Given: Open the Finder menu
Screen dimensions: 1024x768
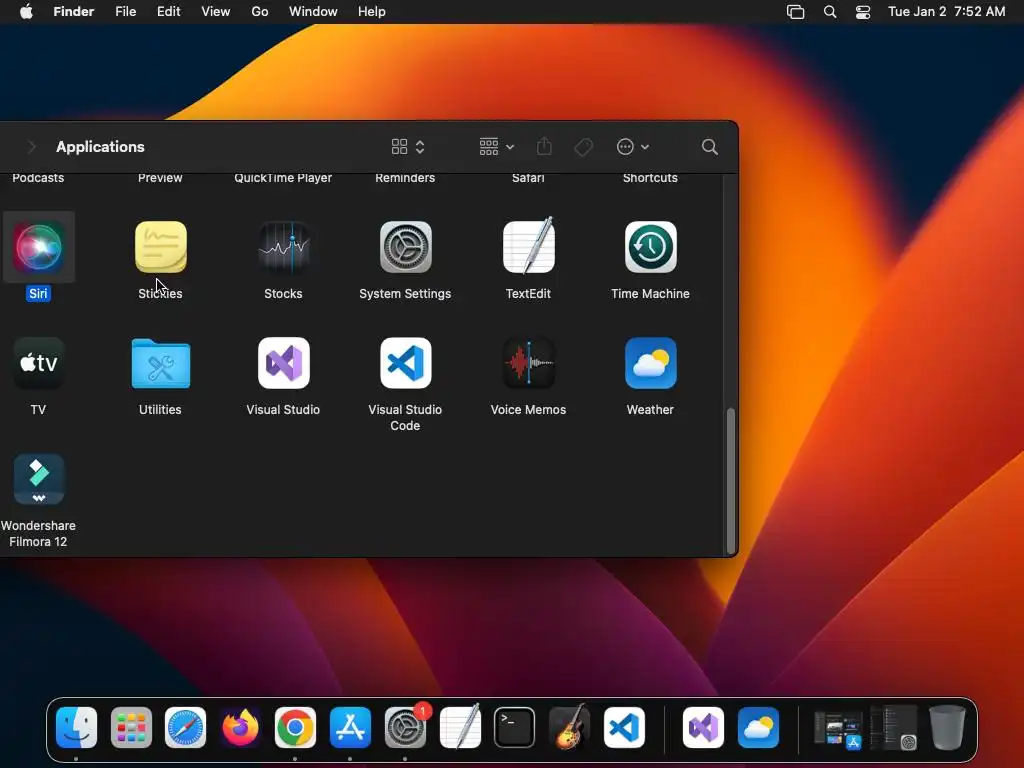Looking at the screenshot, I should [74, 12].
